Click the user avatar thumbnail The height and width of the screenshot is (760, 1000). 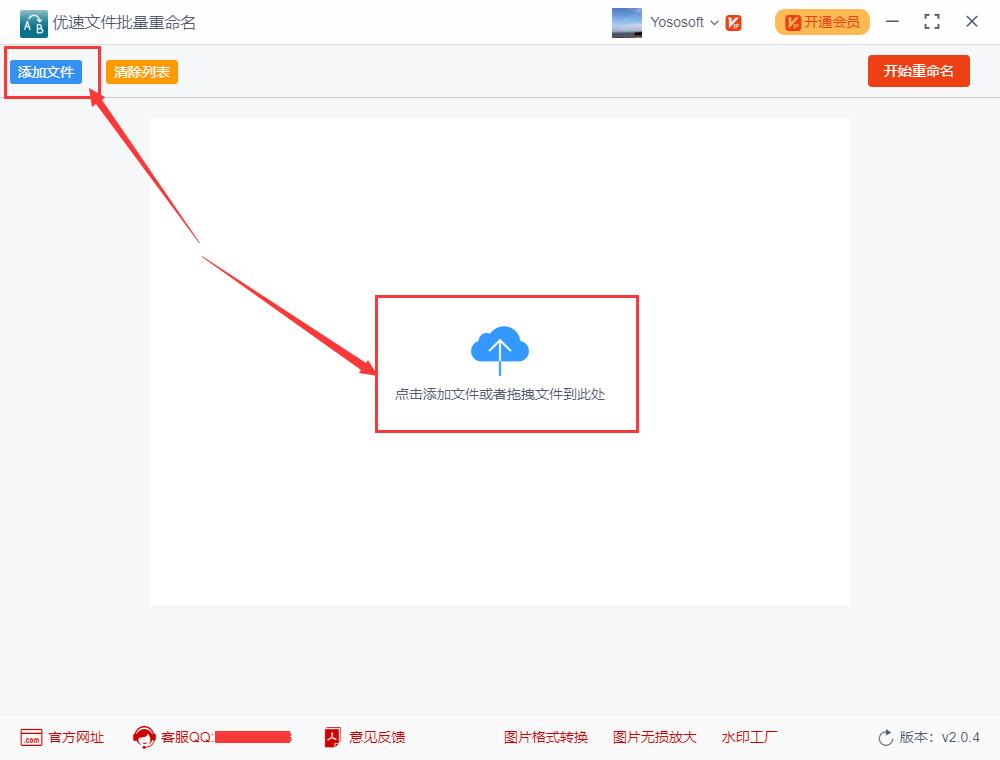627,22
